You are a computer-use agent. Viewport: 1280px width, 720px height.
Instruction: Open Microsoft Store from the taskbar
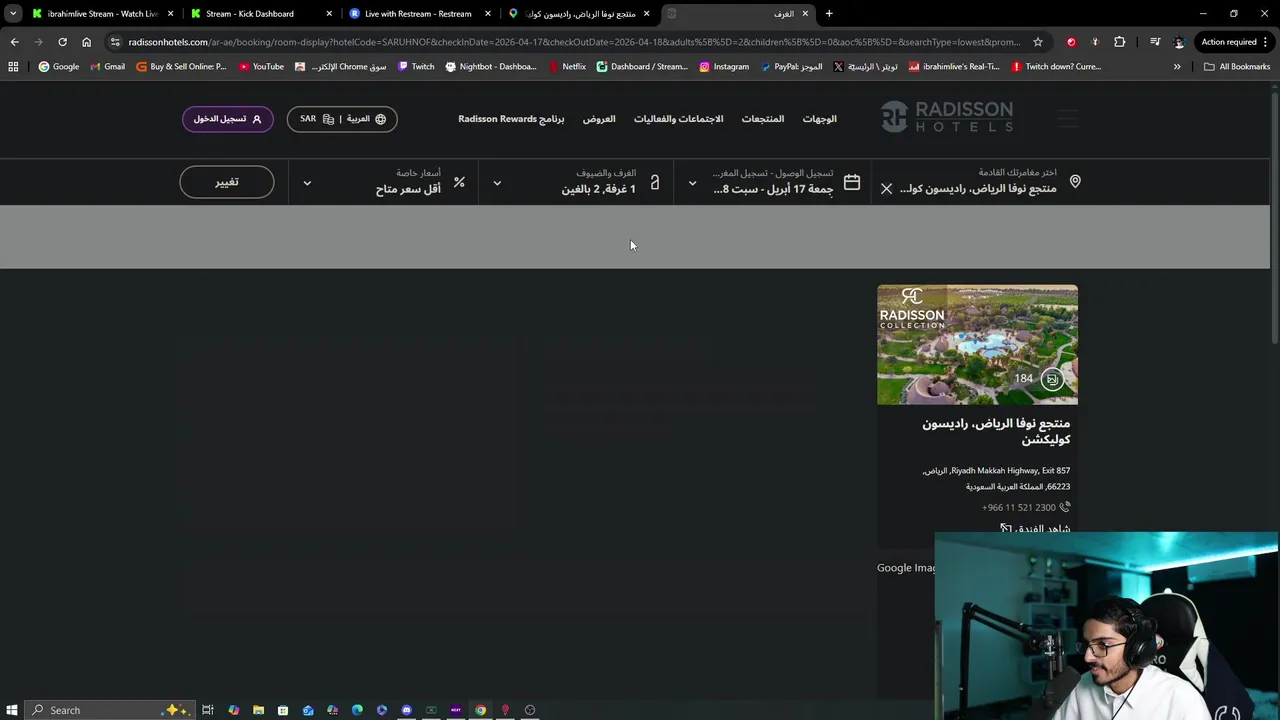(283, 710)
